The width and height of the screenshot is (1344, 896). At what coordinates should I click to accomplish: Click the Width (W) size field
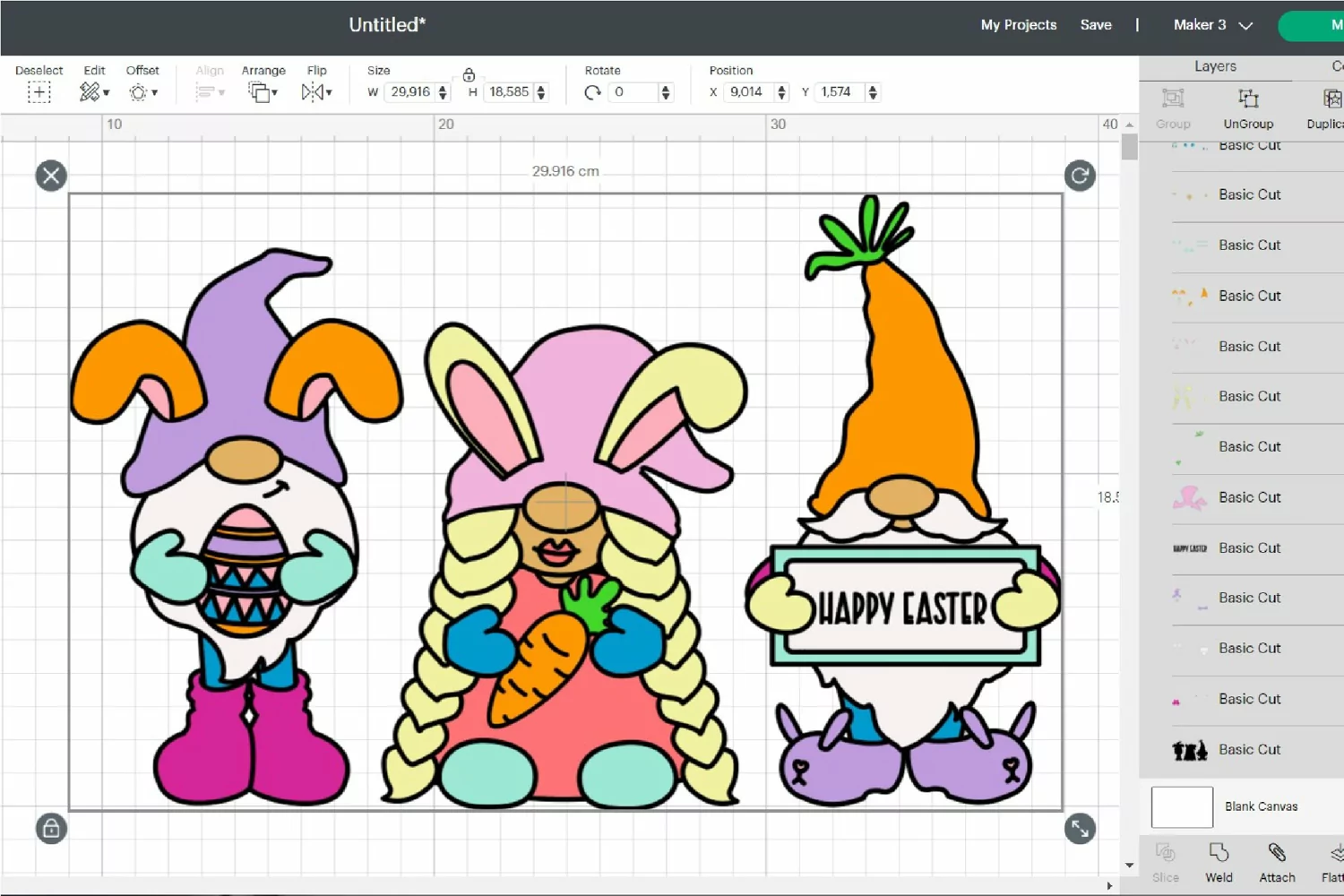410,91
